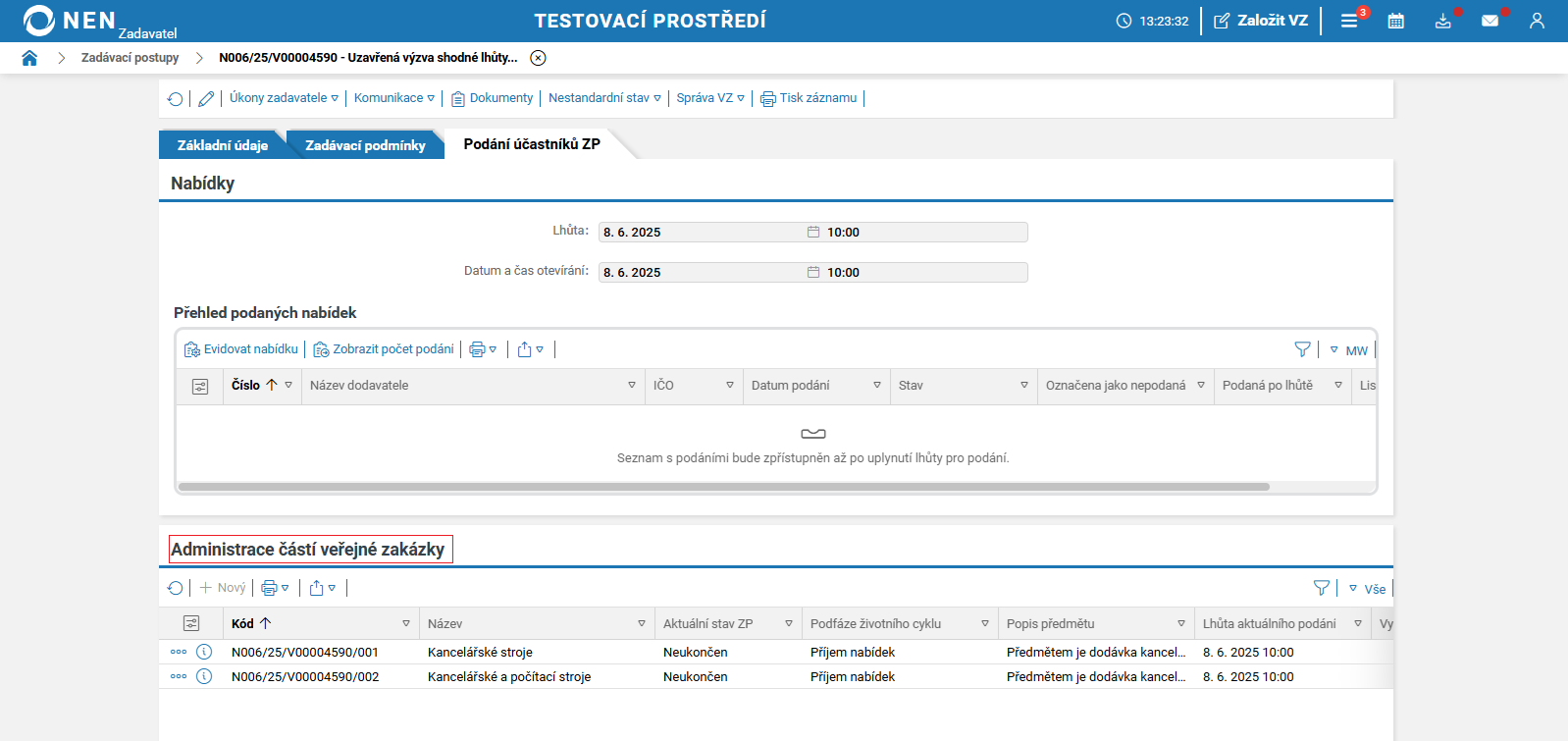The image size is (1568, 741).
Task: Switch to the Zadávací podmínky tab
Action: (x=365, y=145)
